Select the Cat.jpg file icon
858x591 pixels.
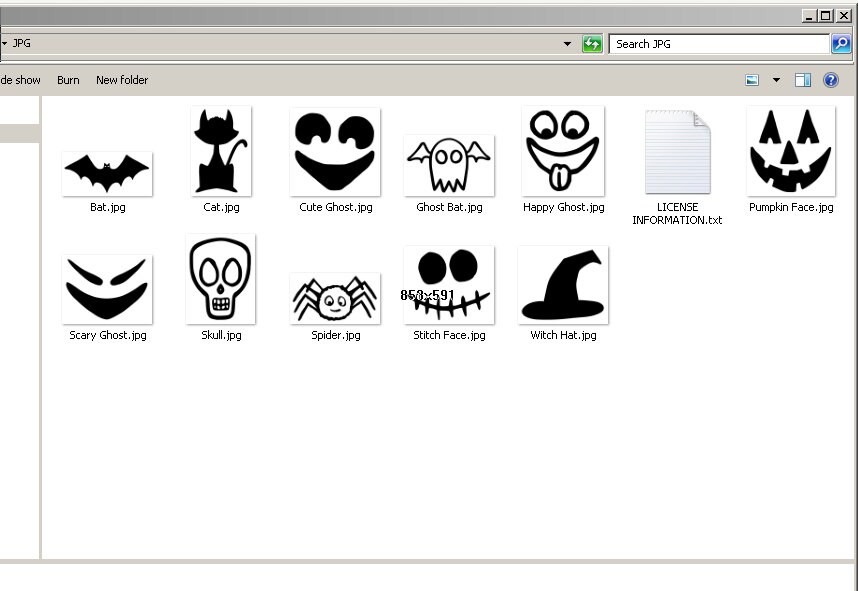(220, 151)
